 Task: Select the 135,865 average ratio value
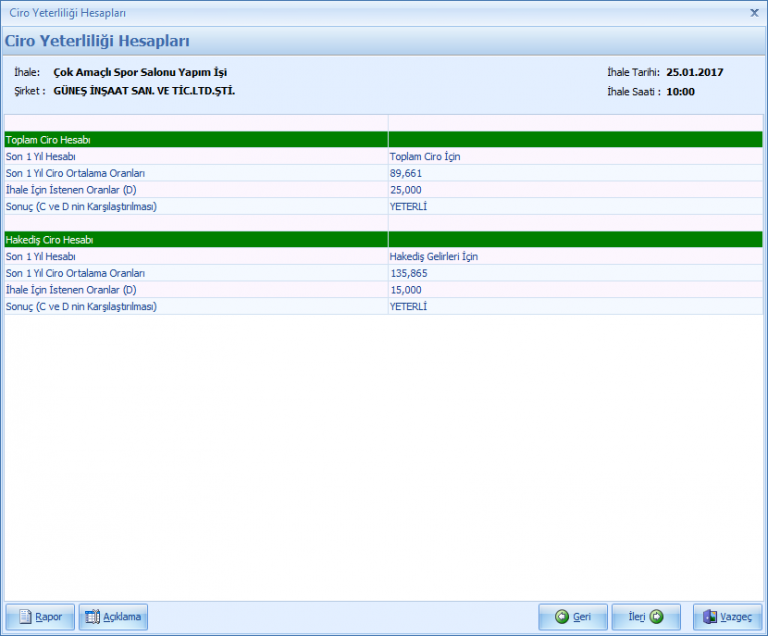point(408,273)
